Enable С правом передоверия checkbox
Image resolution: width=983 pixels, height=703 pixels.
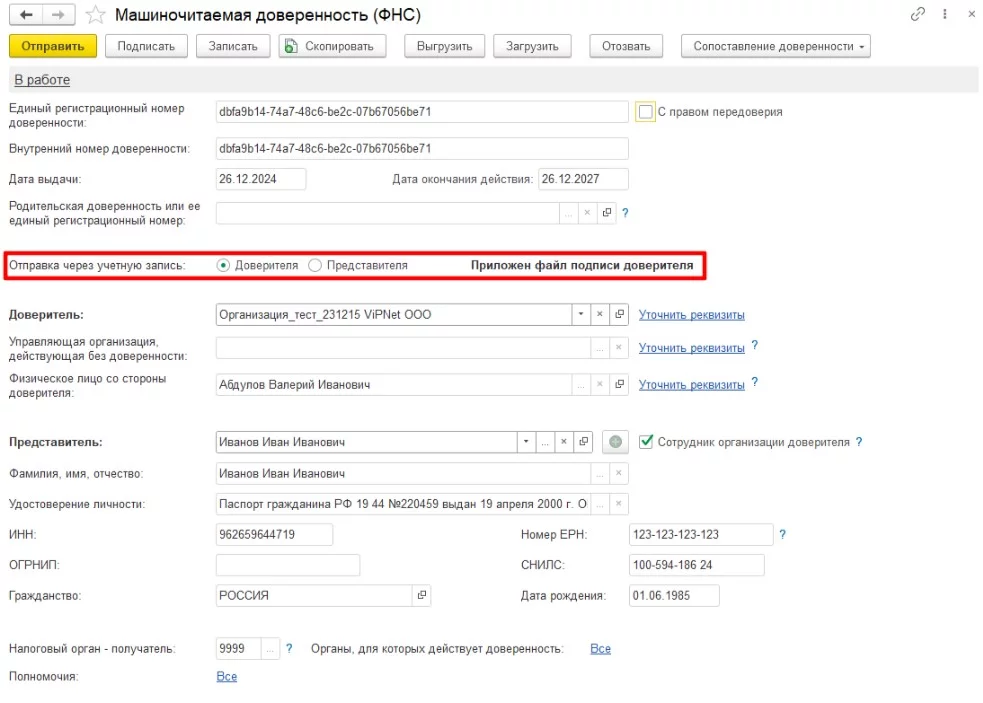(x=645, y=112)
